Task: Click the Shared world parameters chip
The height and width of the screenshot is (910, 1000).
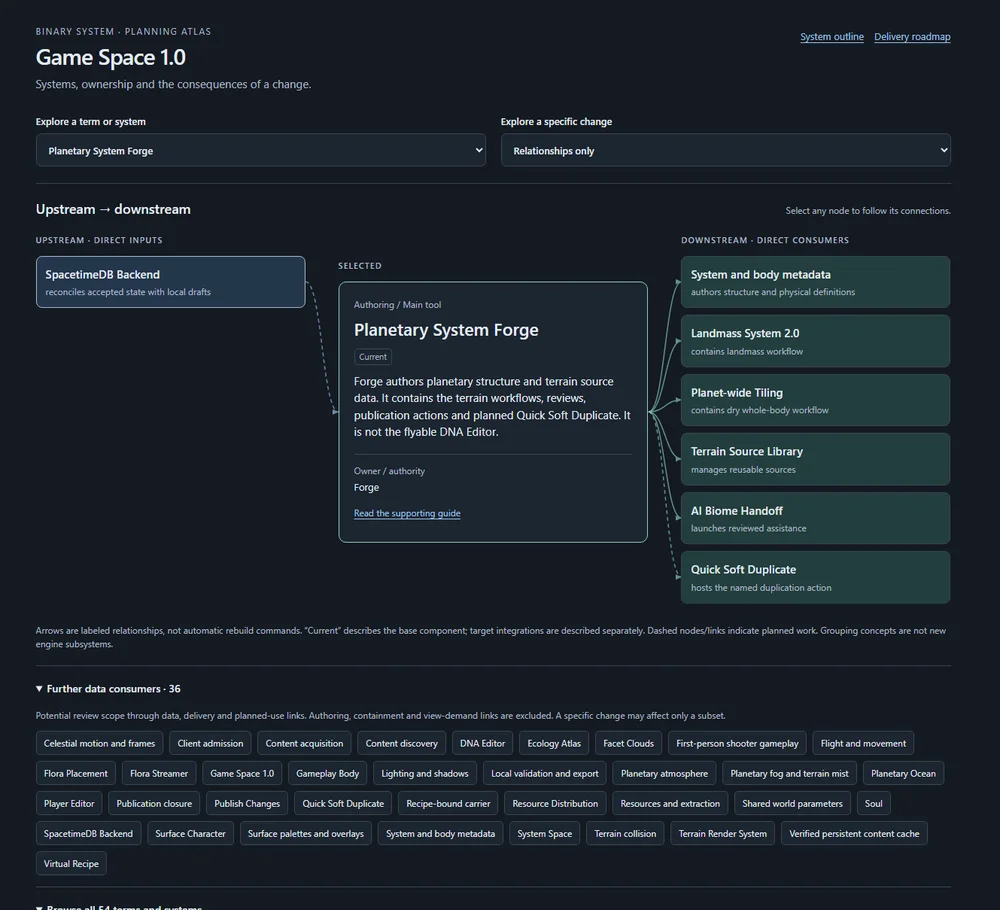Action: (792, 804)
